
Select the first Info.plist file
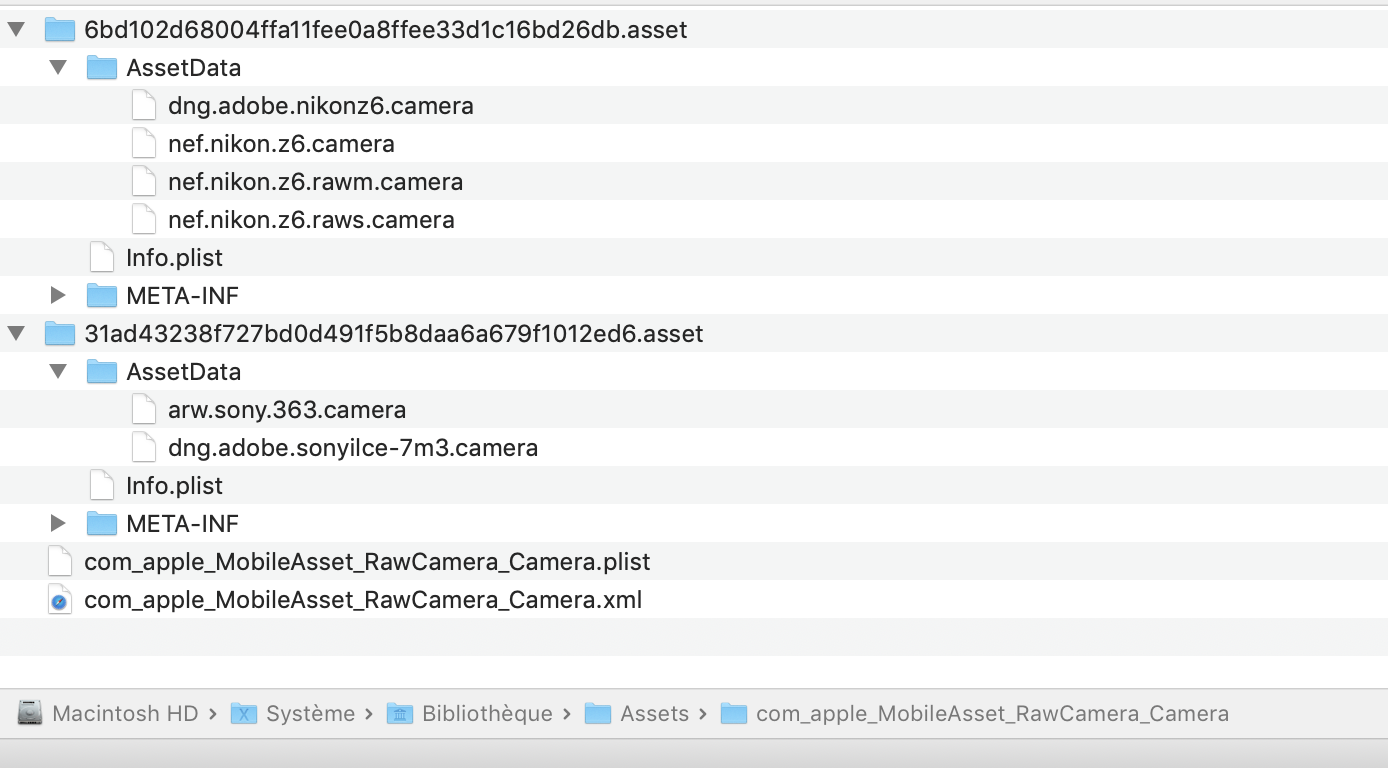click(174, 258)
